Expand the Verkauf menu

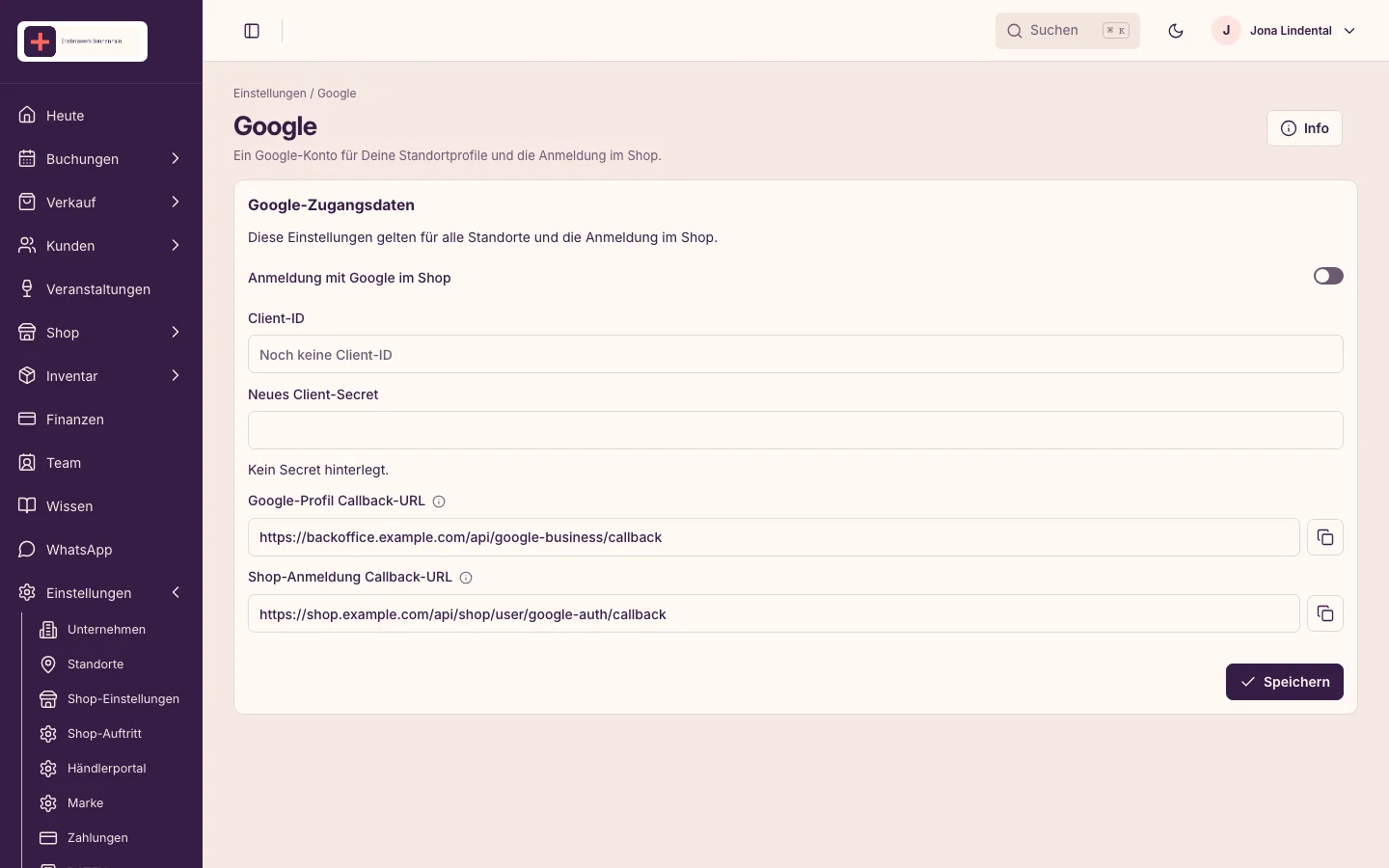[101, 203]
